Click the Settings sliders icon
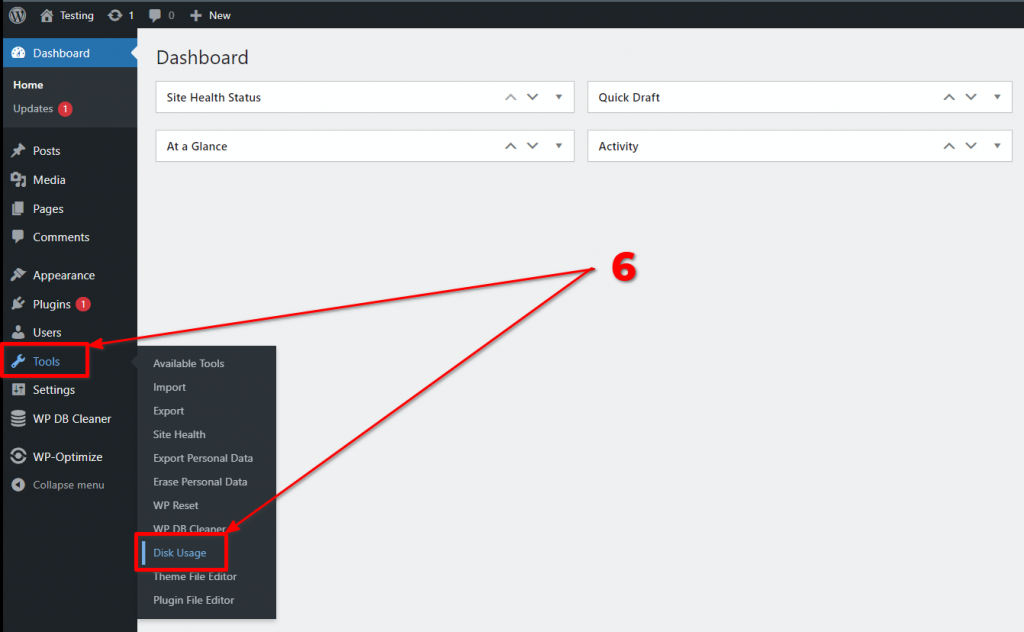The width and height of the screenshot is (1024, 632). [18, 390]
